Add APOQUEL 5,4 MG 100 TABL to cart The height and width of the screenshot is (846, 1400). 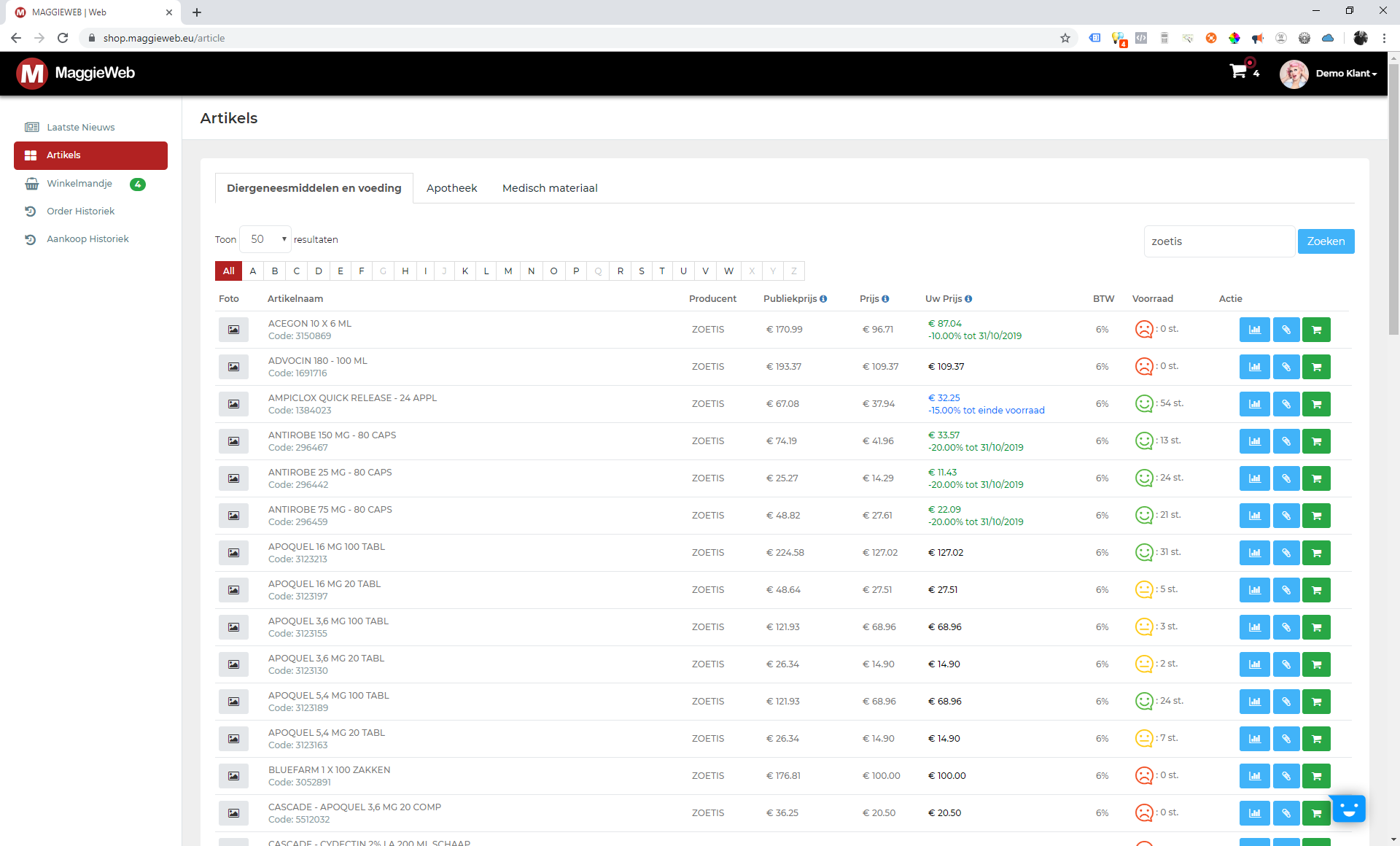pyautogui.click(x=1316, y=702)
